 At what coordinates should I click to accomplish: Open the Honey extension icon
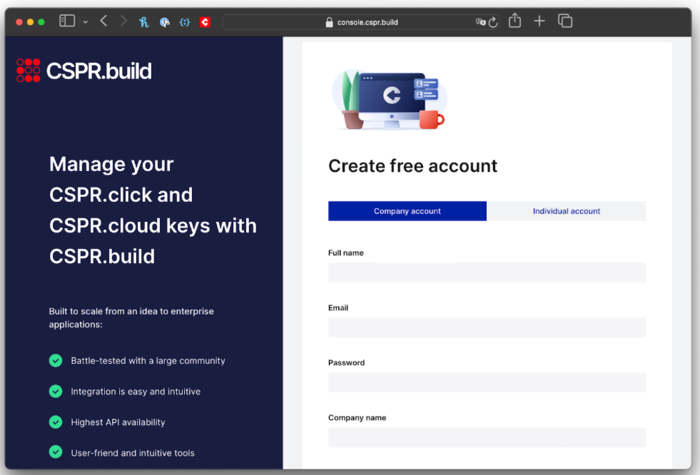click(x=144, y=22)
